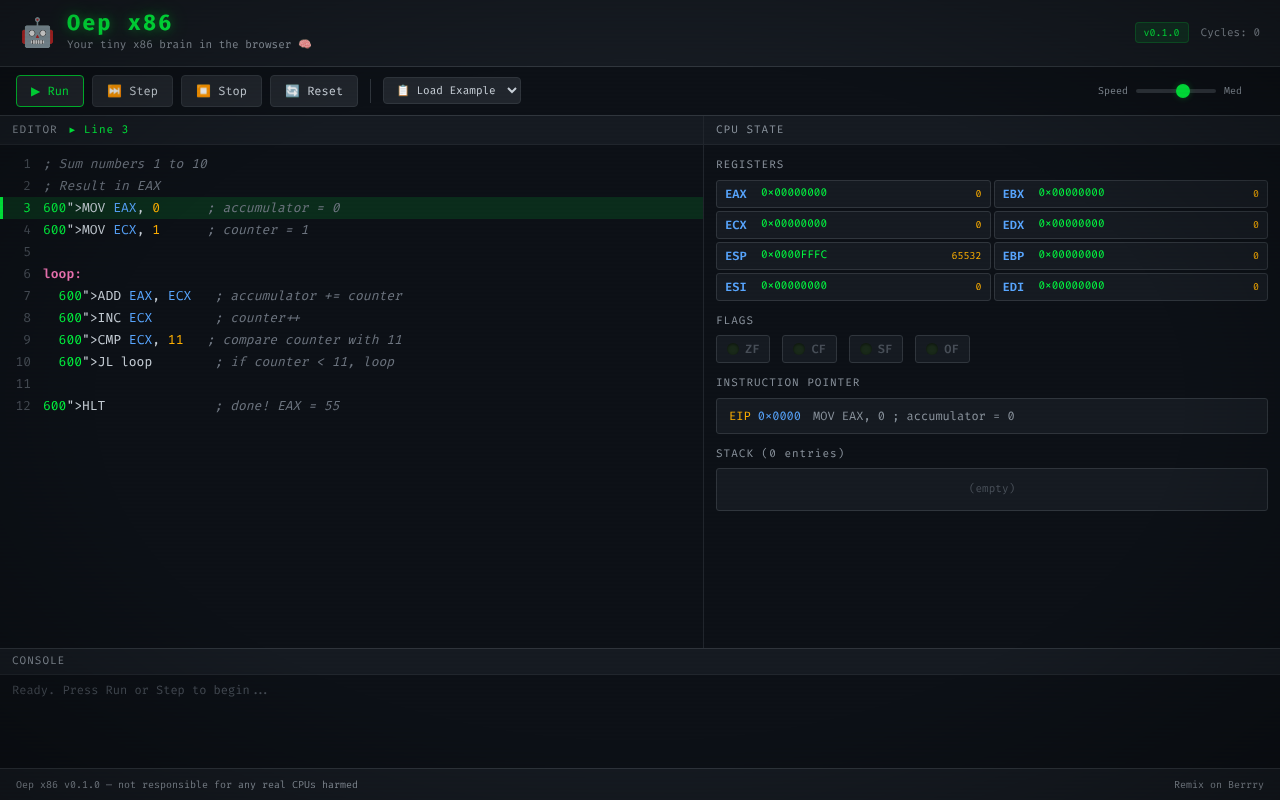Select the EBP register cell
This screenshot has width=1280, height=800.
[1131, 256]
